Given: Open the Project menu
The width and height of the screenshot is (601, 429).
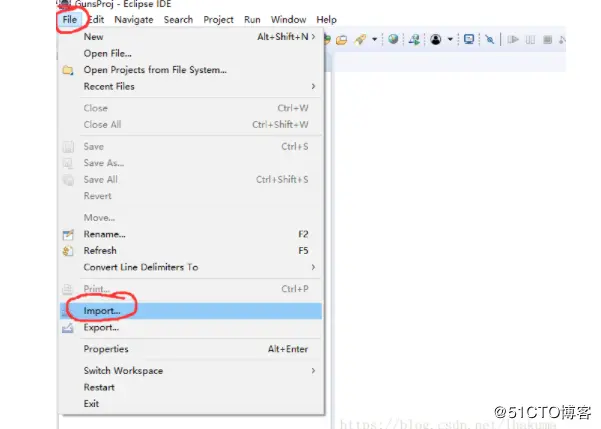Looking at the screenshot, I should [218, 20].
